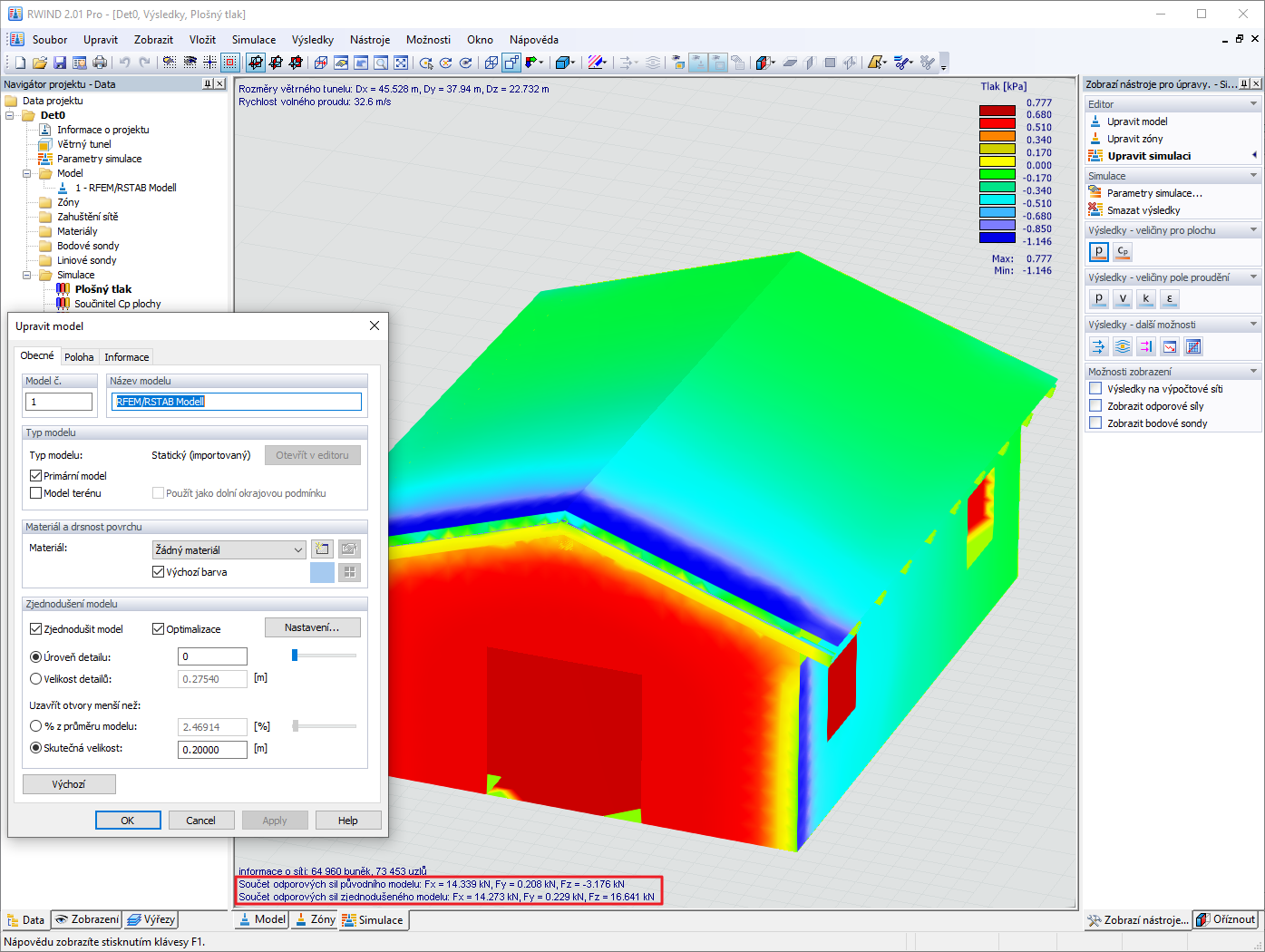This screenshot has width=1265, height=952.
Task: Click the colored pencil line style toolbar icon
Action: [x=596, y=63]
